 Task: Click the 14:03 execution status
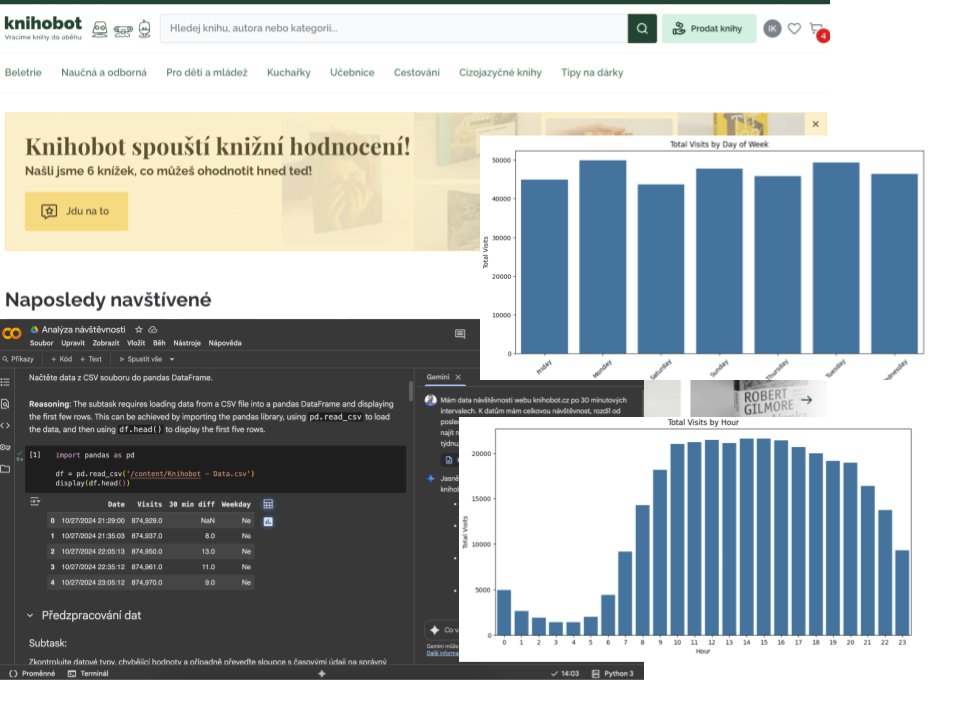564,673
